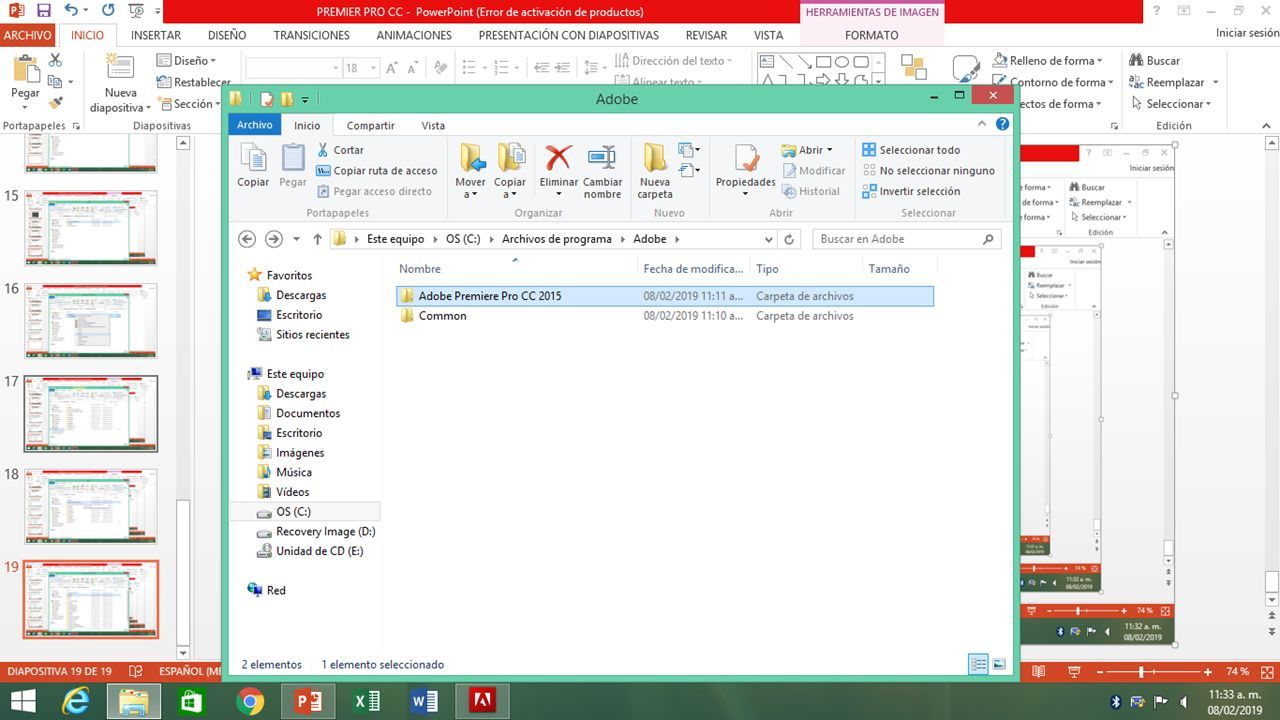Open the TRANSICIONES tab in PowerPoint

312,35
